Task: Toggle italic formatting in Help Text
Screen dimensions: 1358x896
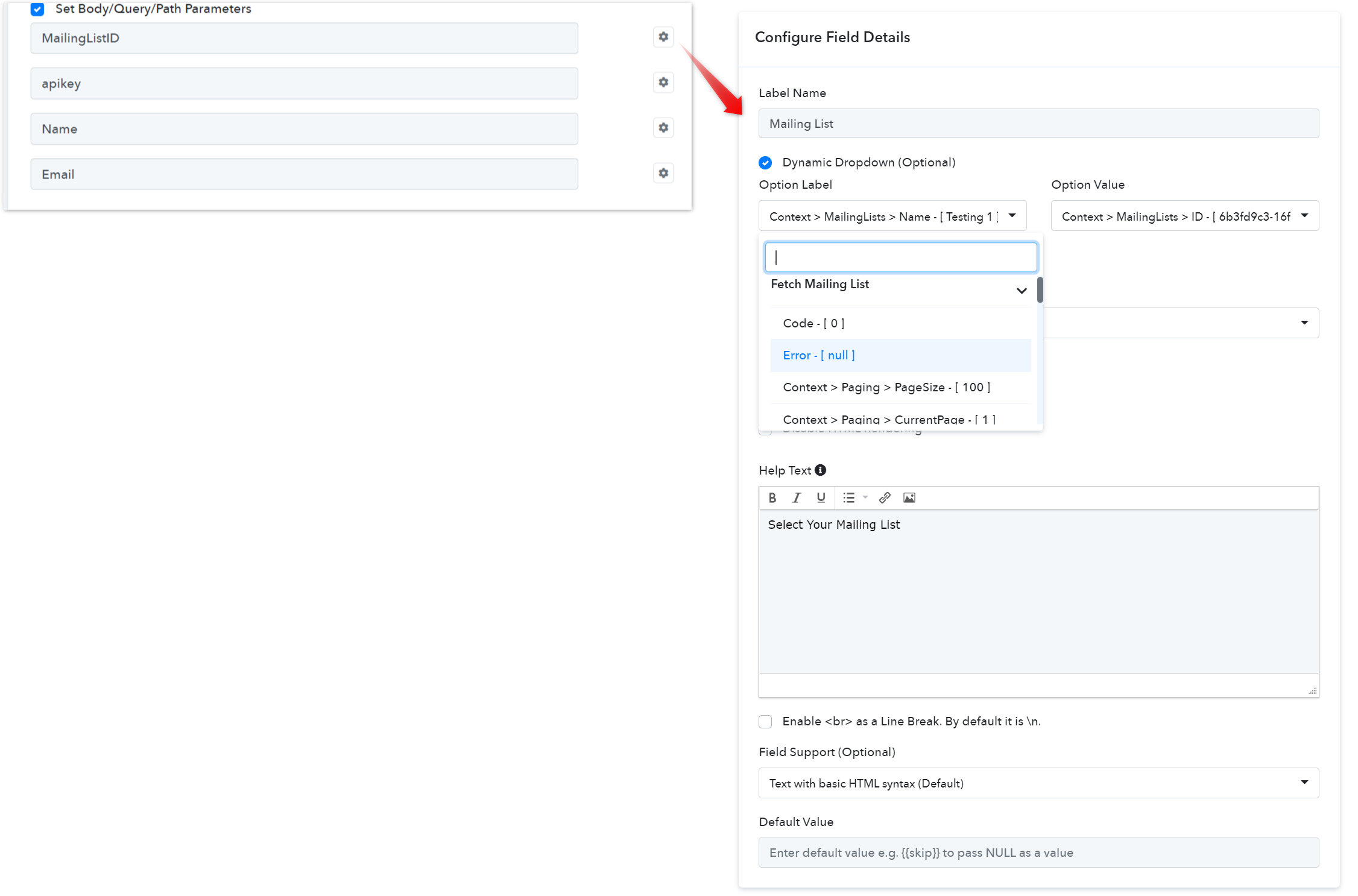Action: [x=796, y=497]
